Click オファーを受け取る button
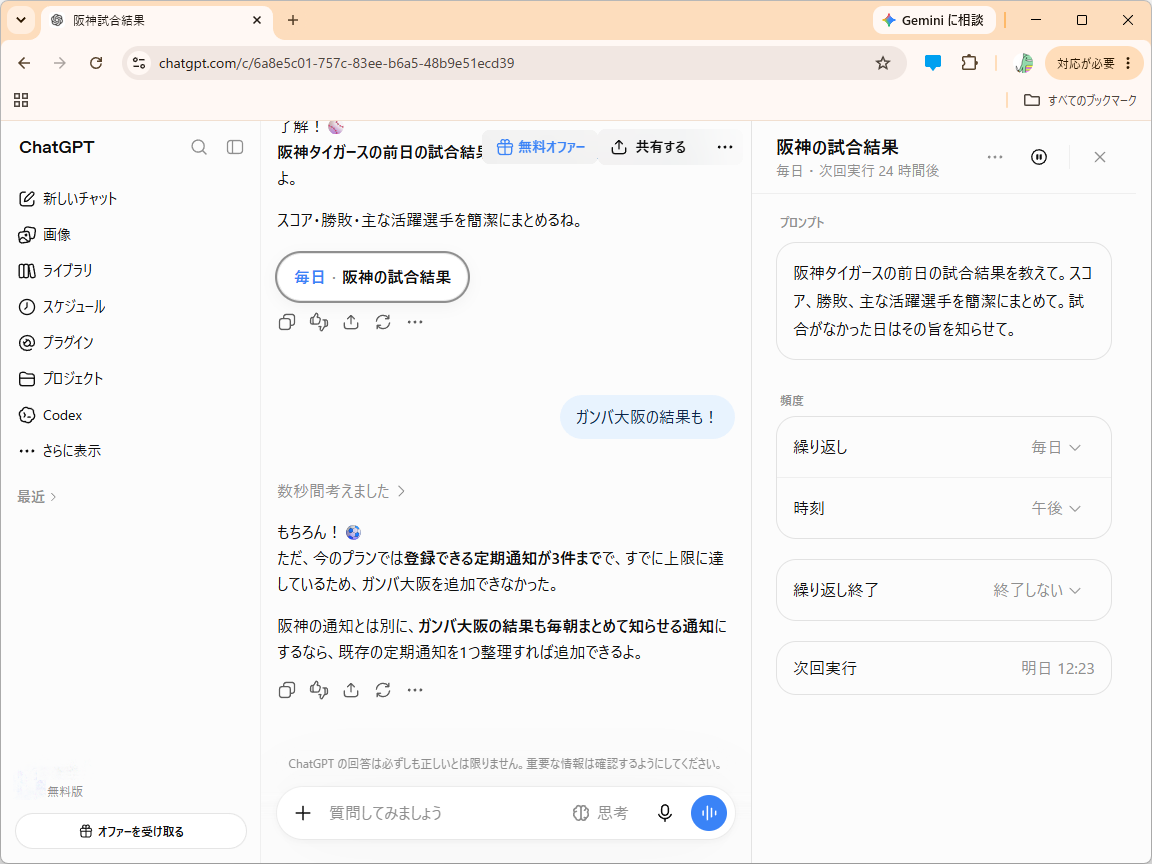This screenshot has height=864, width=1152. [x=131, y=832]
